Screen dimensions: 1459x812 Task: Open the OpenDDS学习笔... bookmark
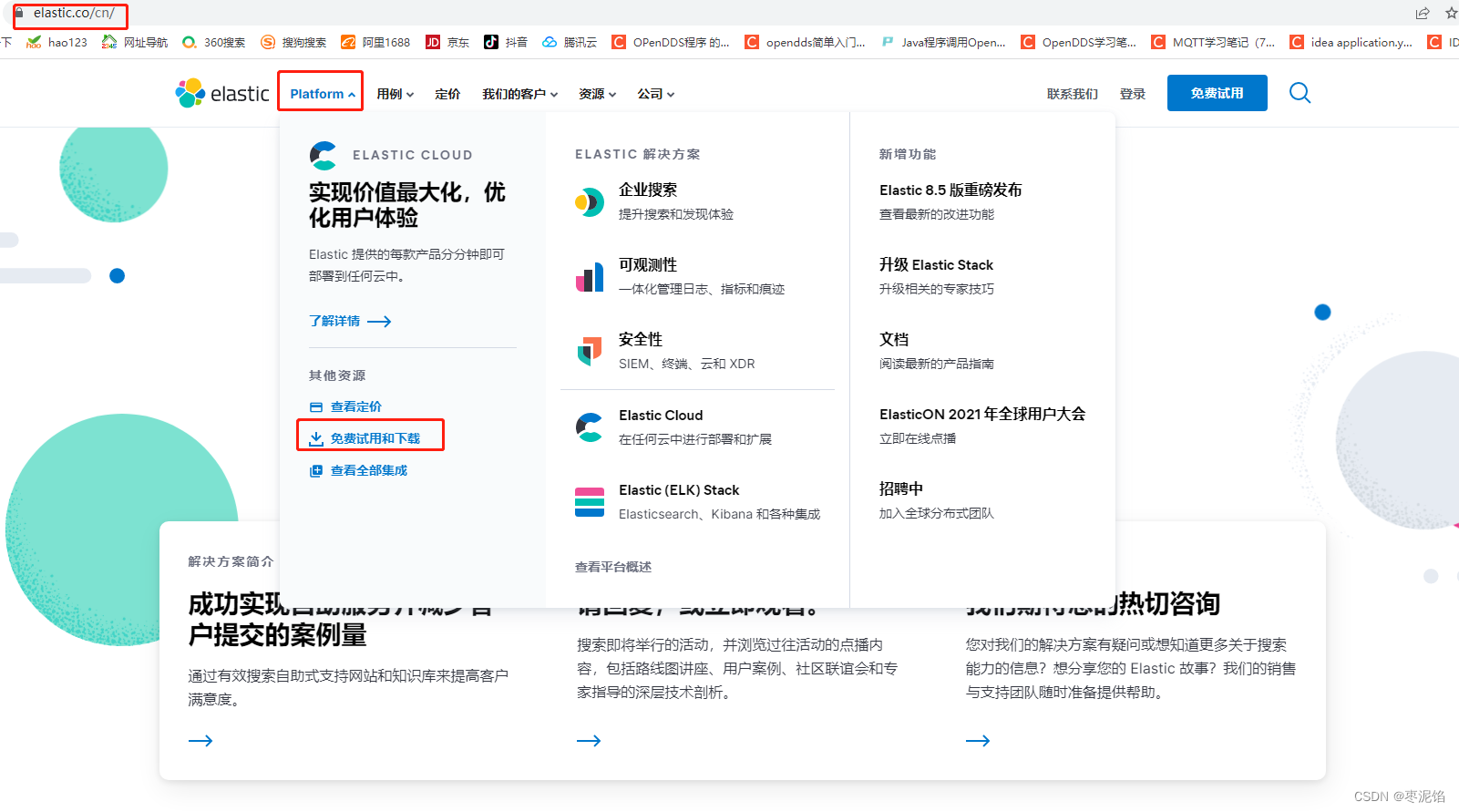pos(1078,42)
